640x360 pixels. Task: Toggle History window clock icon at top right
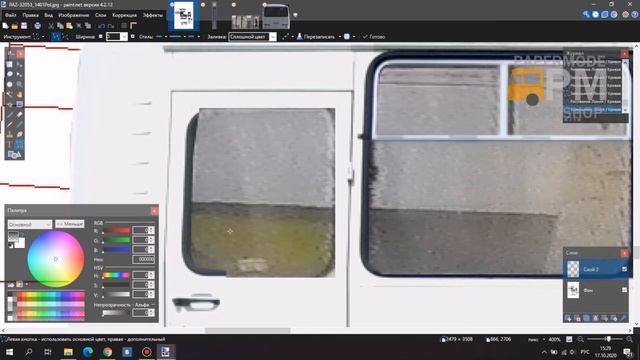coord(596,15)
